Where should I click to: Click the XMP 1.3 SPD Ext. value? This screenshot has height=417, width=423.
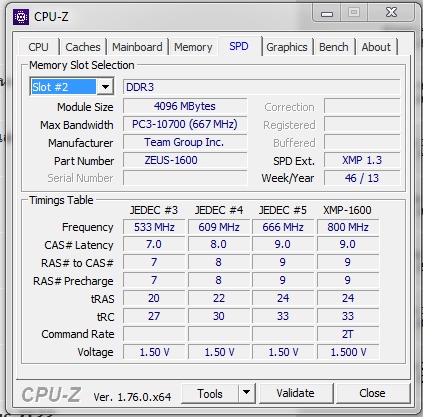tap(362, 160)
